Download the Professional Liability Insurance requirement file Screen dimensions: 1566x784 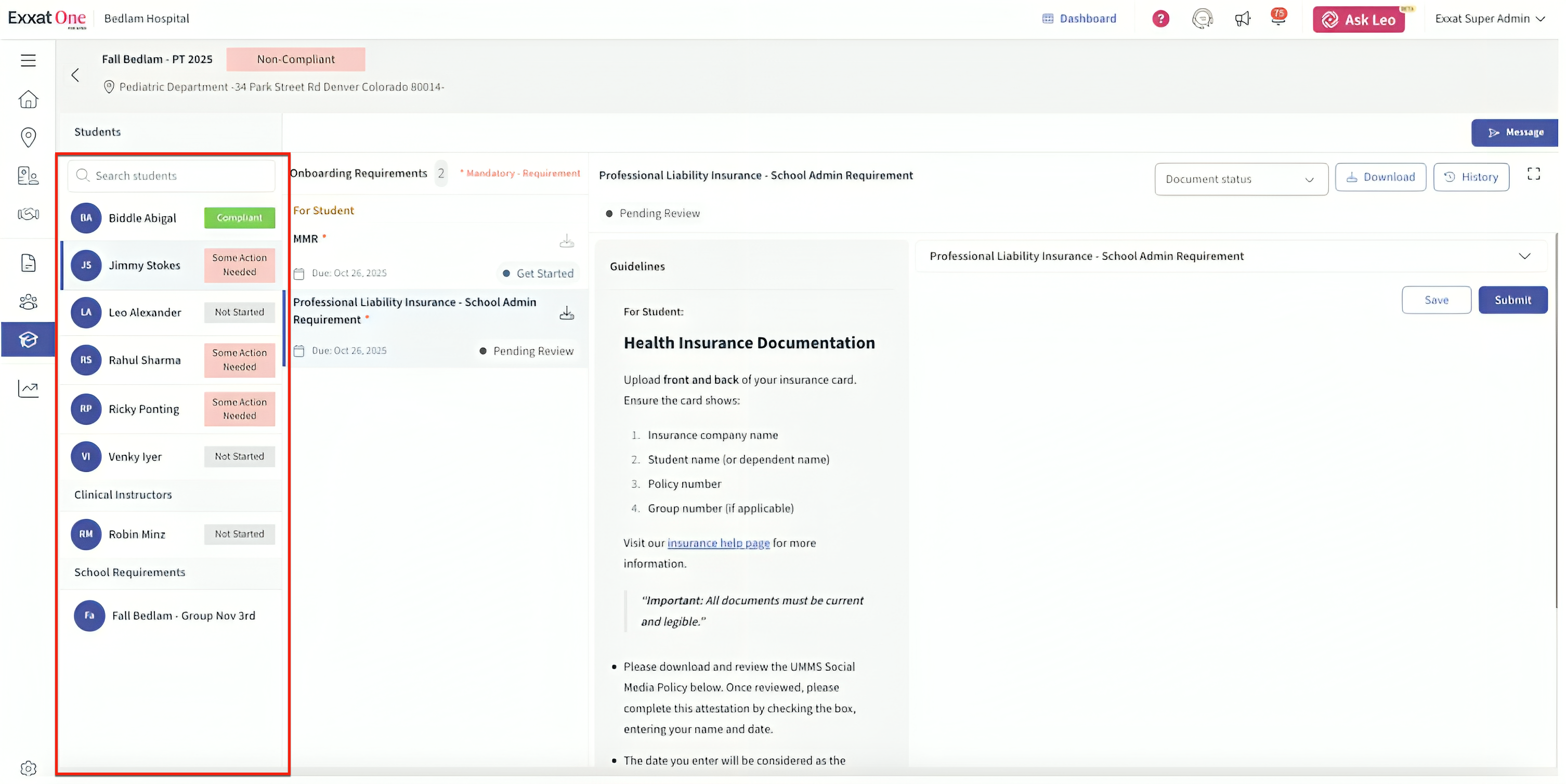pyautogui.click(x=566, y=313)
